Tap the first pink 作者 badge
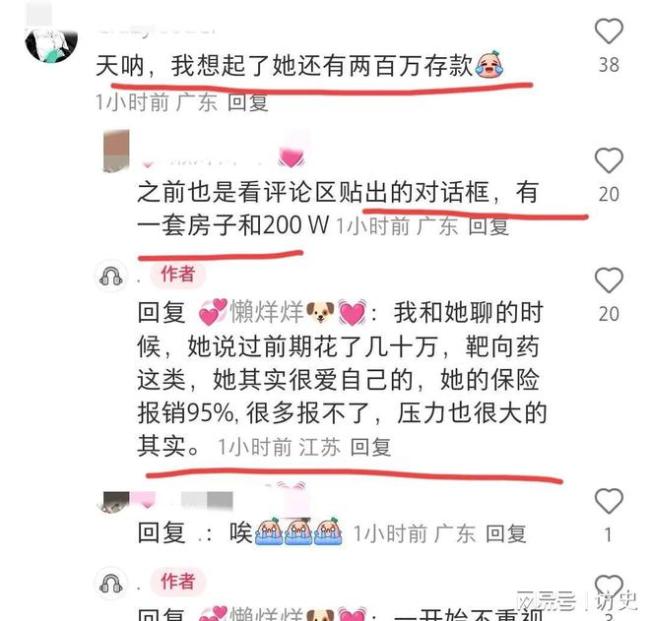Viewport: 650px width, 621px height. (x=178, y=274)
